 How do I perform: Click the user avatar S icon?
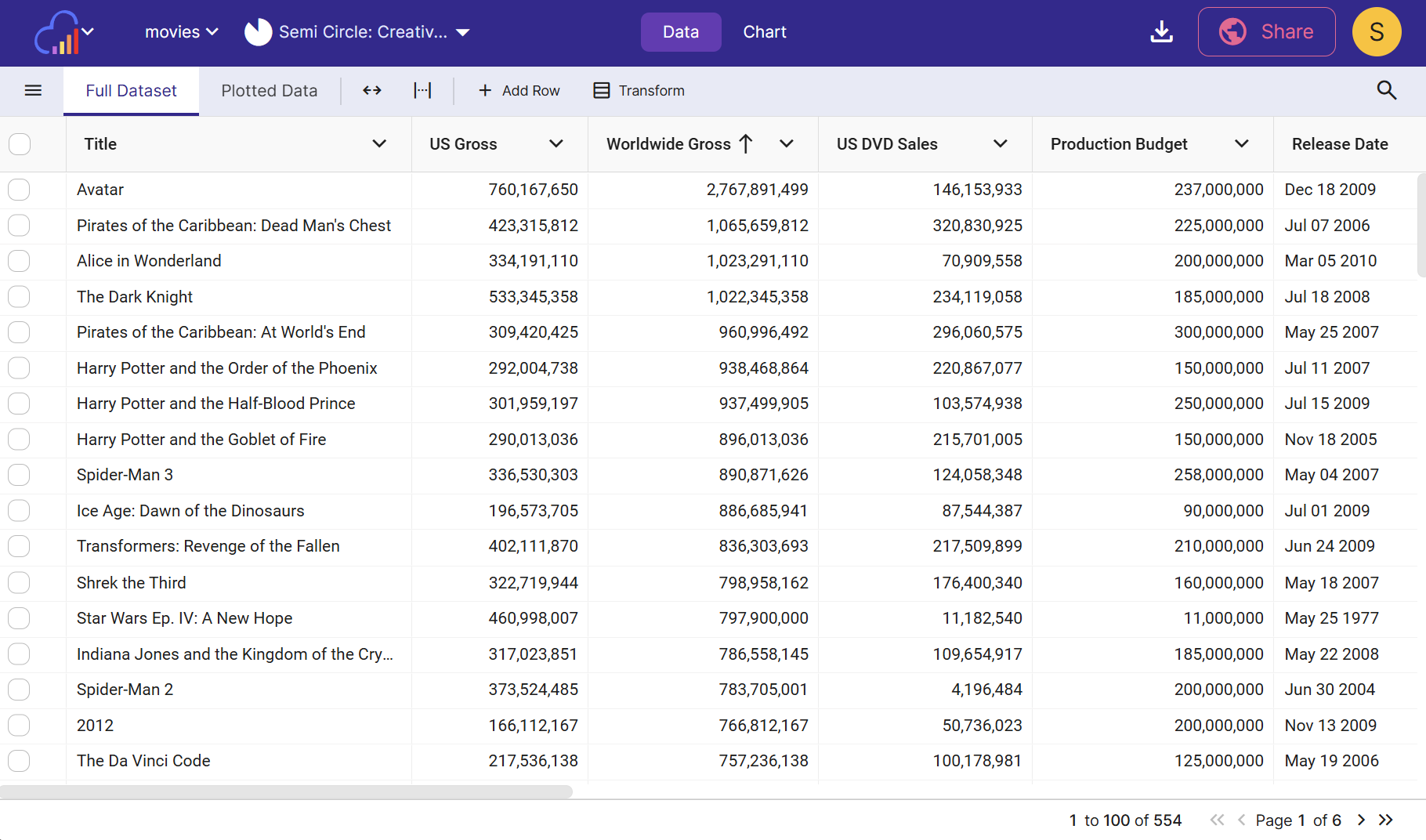point(1376,32)
